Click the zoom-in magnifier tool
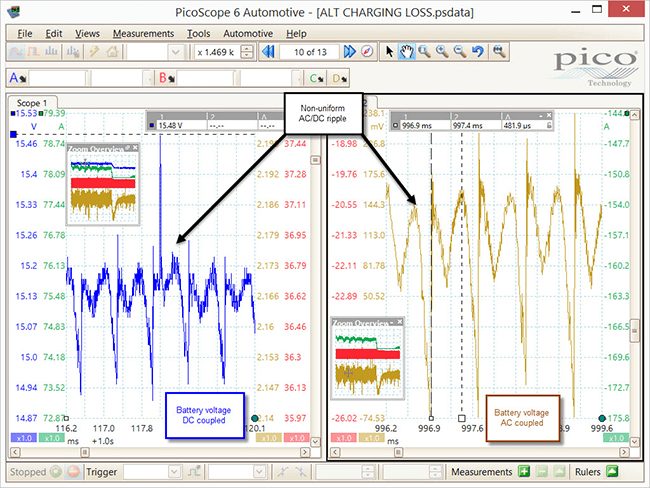Viewport: 650px width, 488px height. (442, 52)
